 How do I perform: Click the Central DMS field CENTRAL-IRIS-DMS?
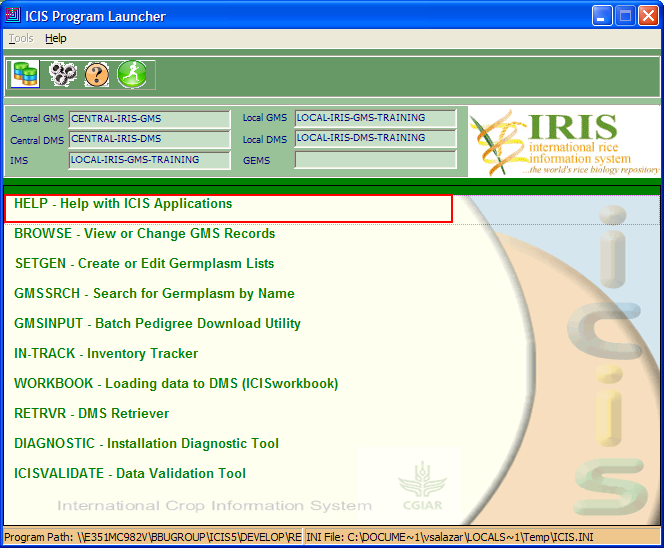[149, 139]
